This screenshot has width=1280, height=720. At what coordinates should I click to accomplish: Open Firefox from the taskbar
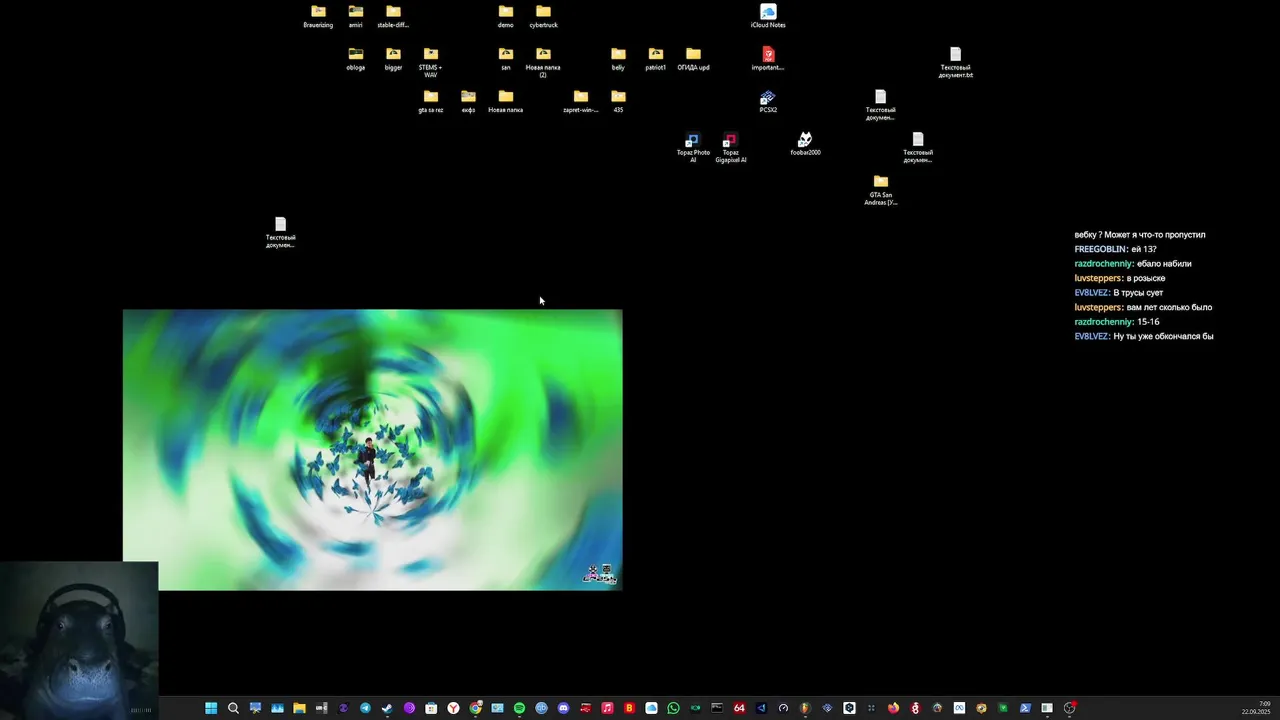click(x=892, y=708)
